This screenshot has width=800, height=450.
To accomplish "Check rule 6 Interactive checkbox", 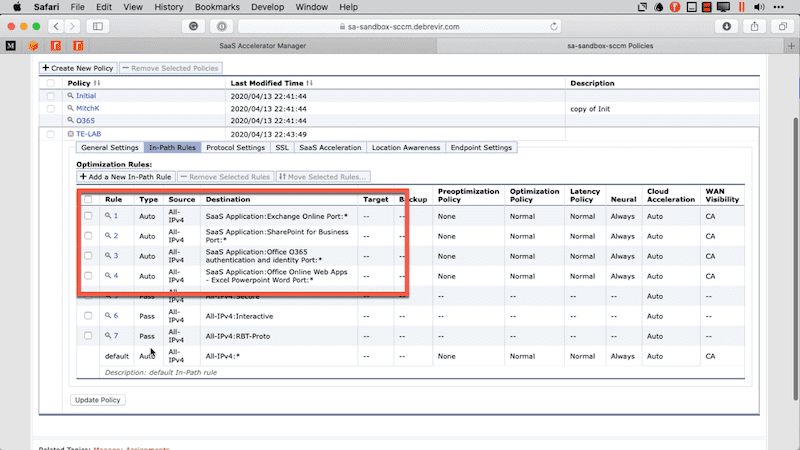I will point(88,316).
